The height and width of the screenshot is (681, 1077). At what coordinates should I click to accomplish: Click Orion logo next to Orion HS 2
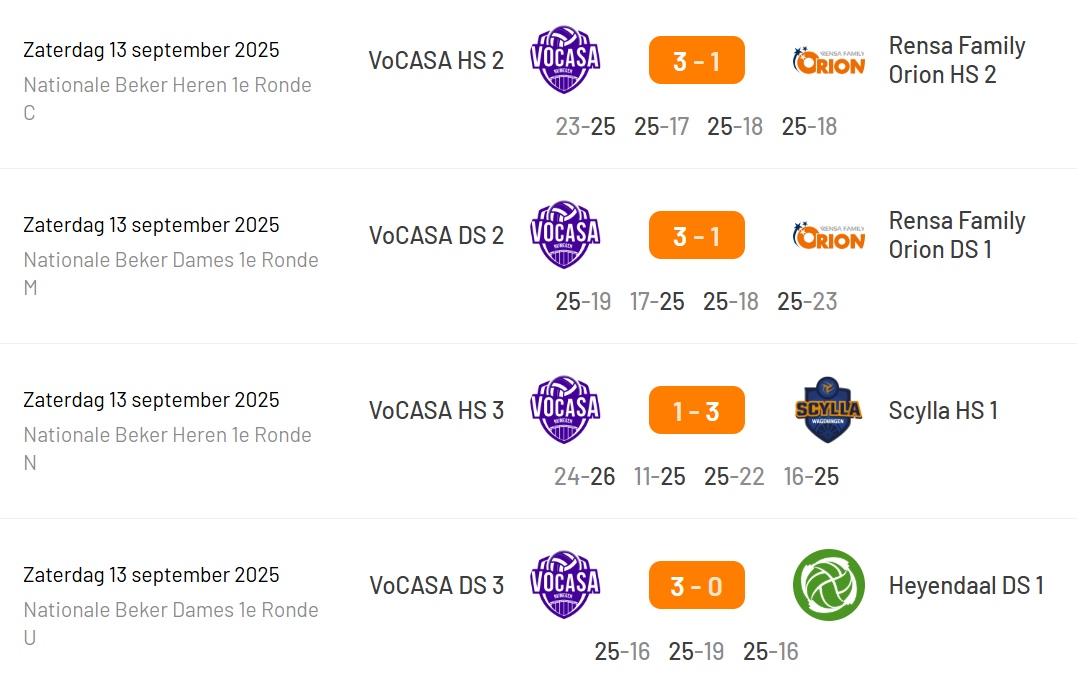828,60
